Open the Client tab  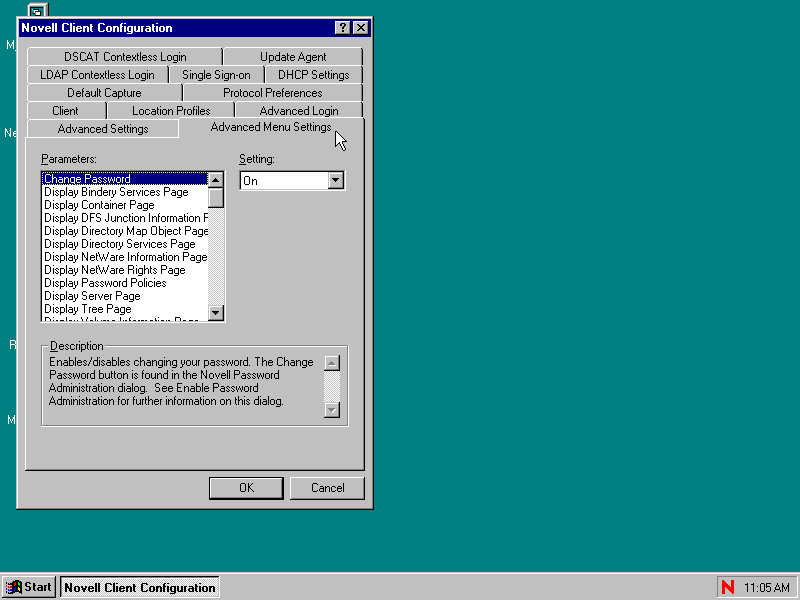(x=65, y=111)
